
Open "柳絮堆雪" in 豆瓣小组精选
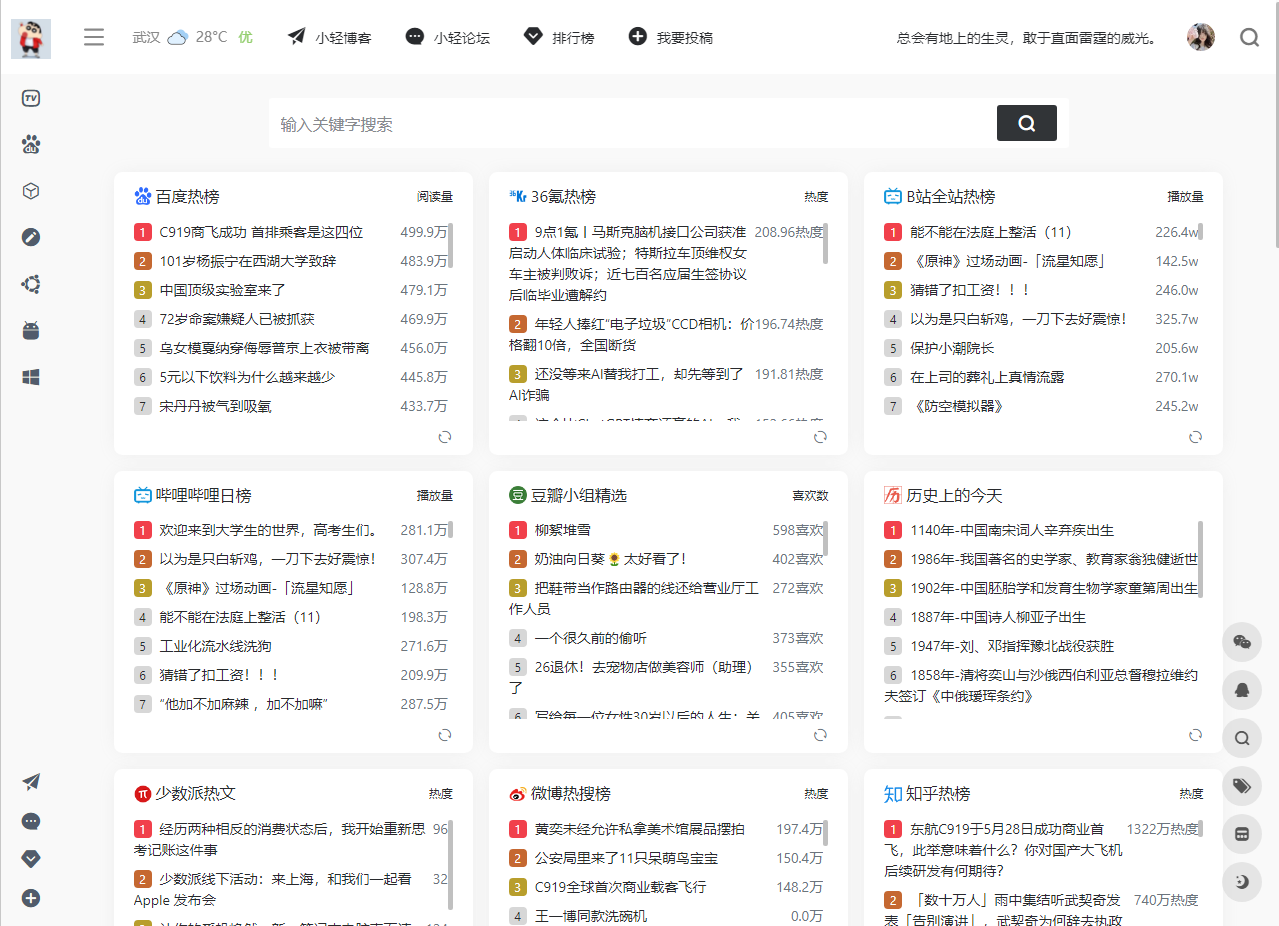562,530
